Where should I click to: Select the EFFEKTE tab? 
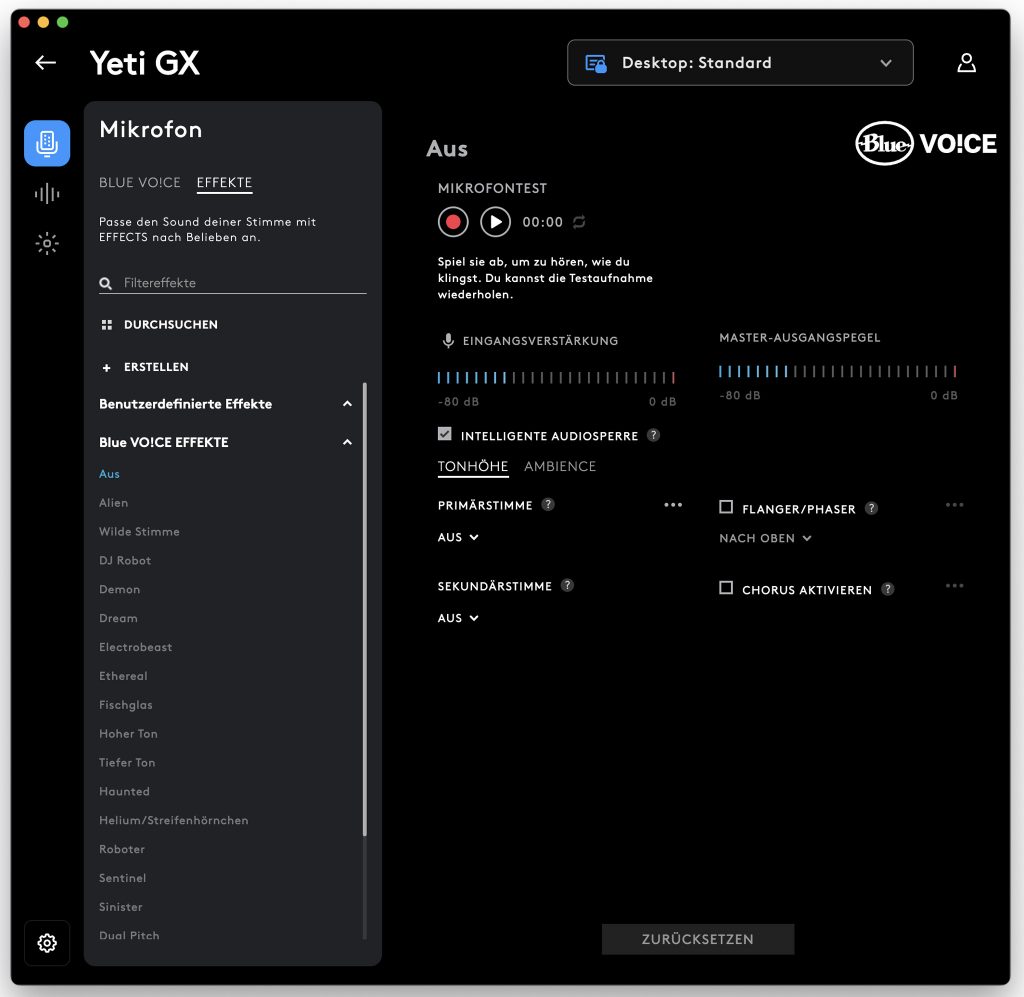point(225,183)
